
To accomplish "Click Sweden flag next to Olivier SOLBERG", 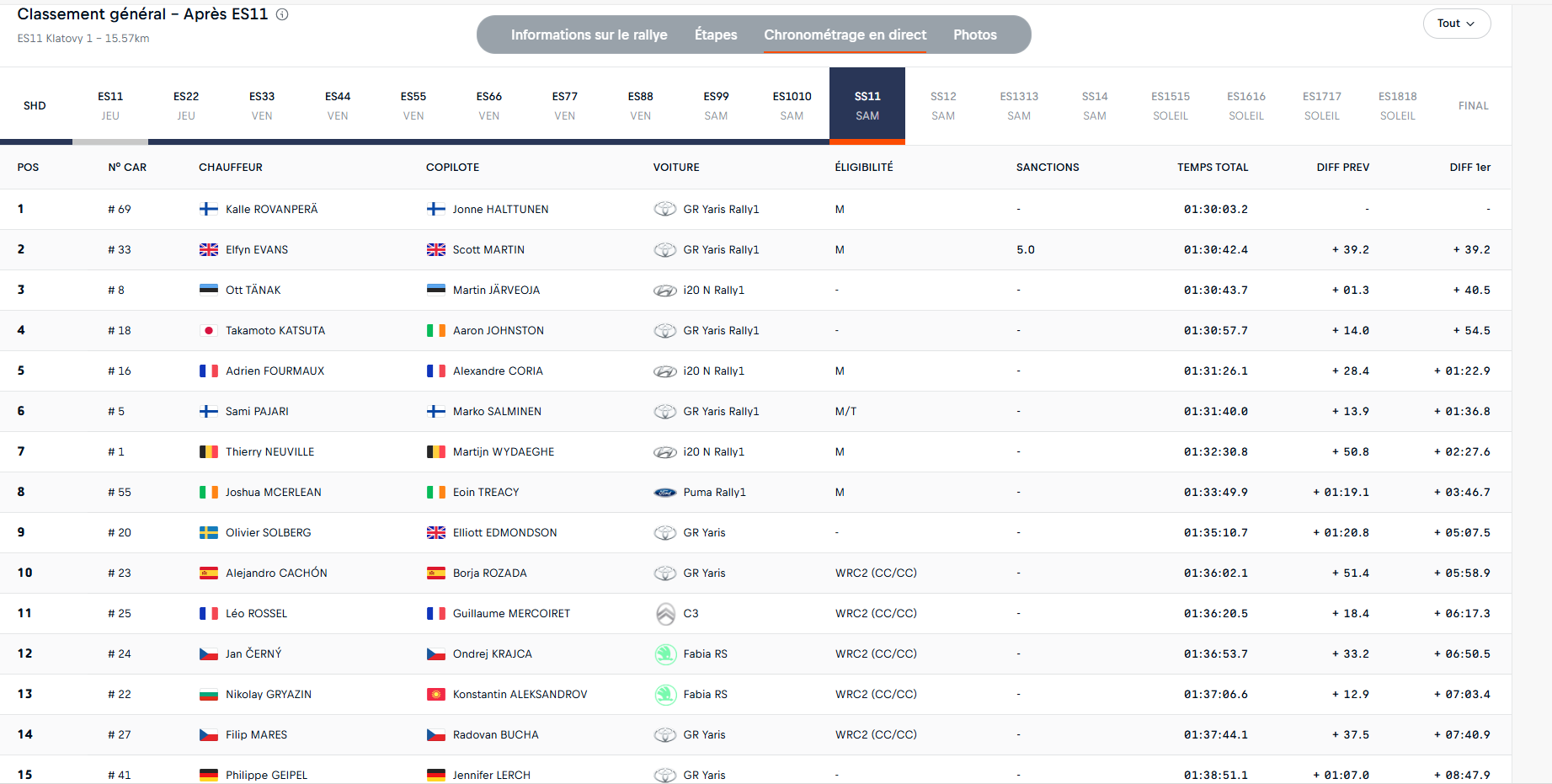I will point(209,532).
